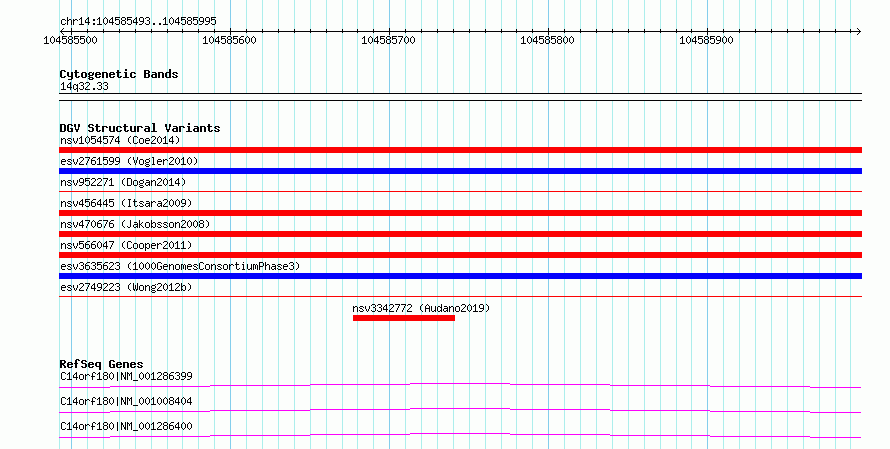
Task: Open nsv470676 (Jakobsson2008) variant
Action: [x=135, y=224]
